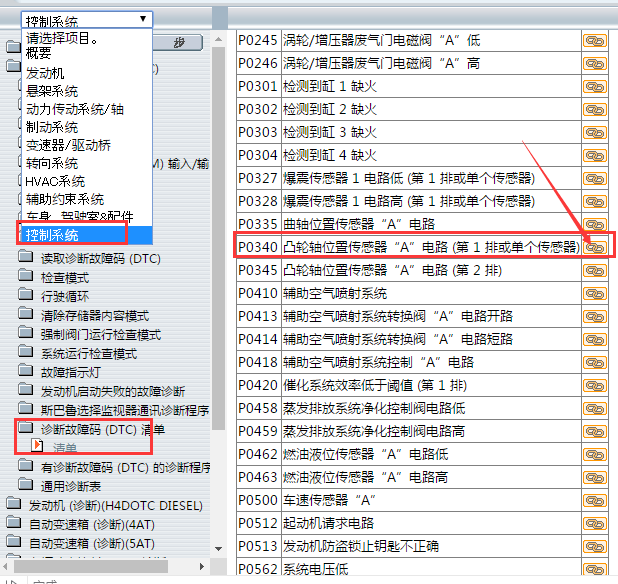The width and height of the screenshot is (618, 584).
Task: Open link icon for P0420 row
Action: pos(595,385)
